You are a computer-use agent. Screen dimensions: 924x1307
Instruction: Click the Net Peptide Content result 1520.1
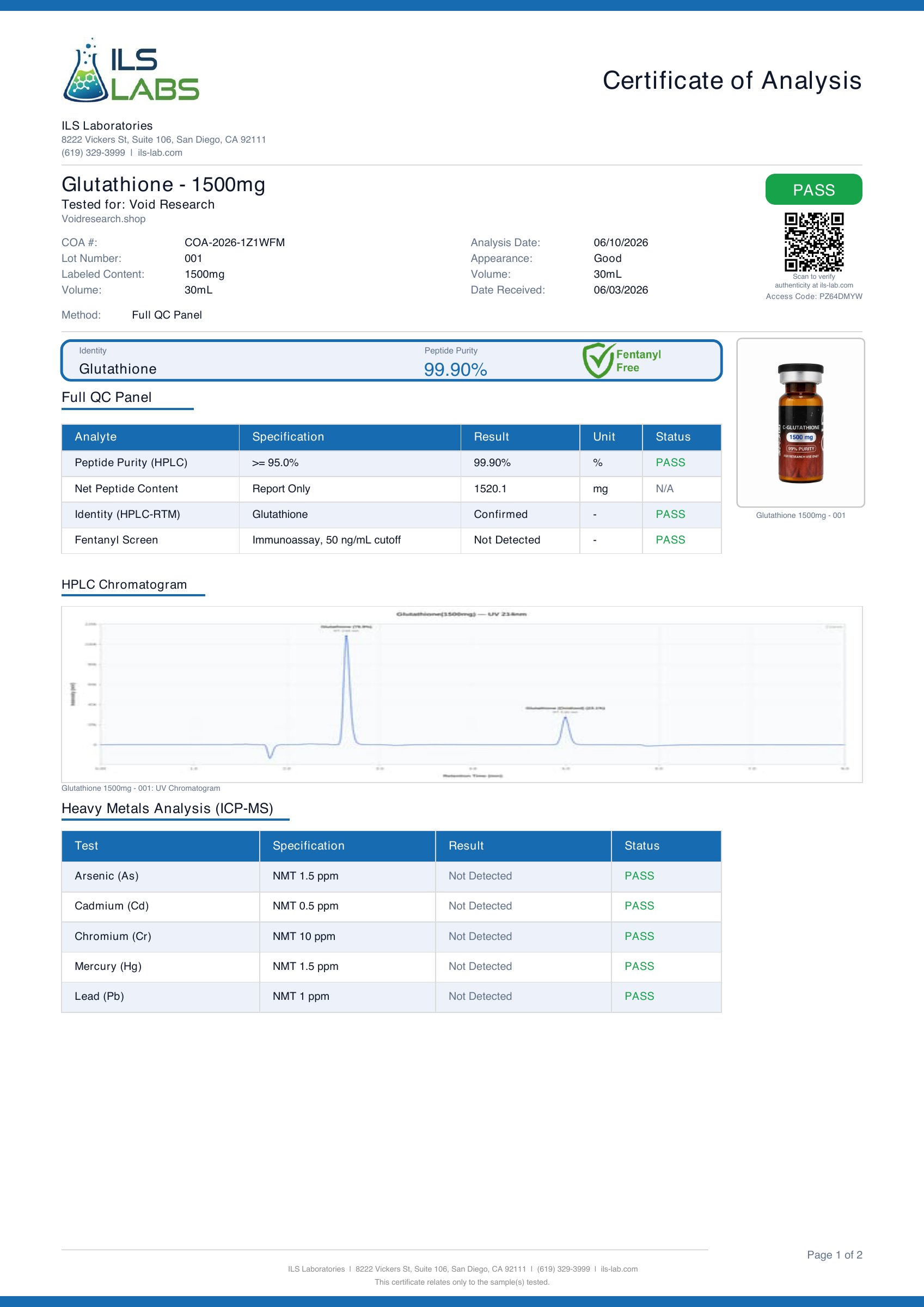point(490,489)
